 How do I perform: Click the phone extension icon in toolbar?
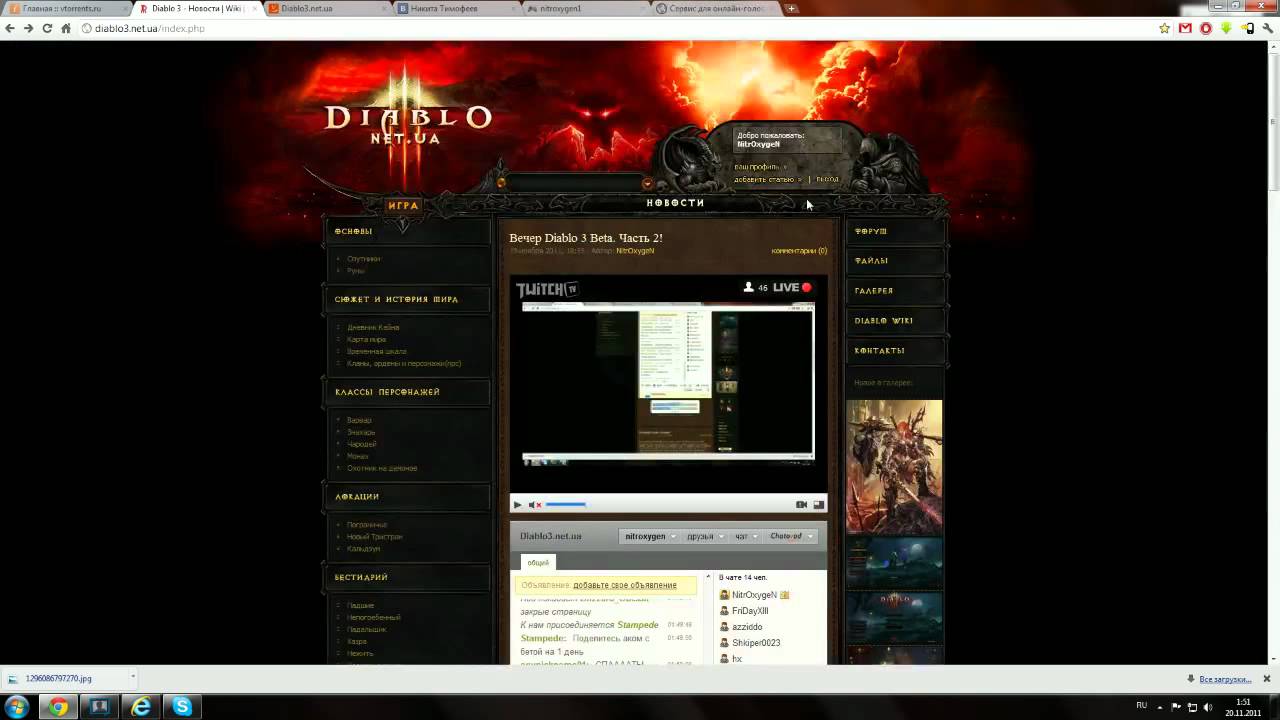[x=1248, y=28]
